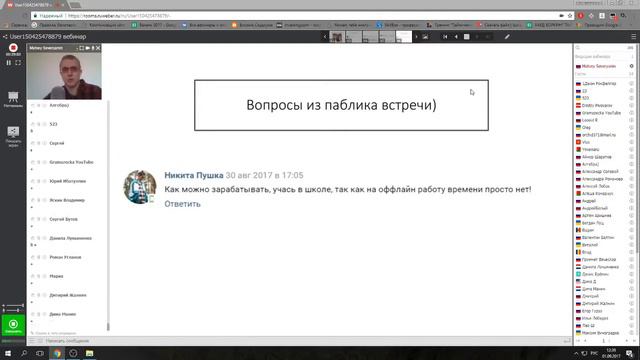Select Мария in the chat list
Image resolution: width=640 pixels, height=360 pixels.
tap(56, 276)
